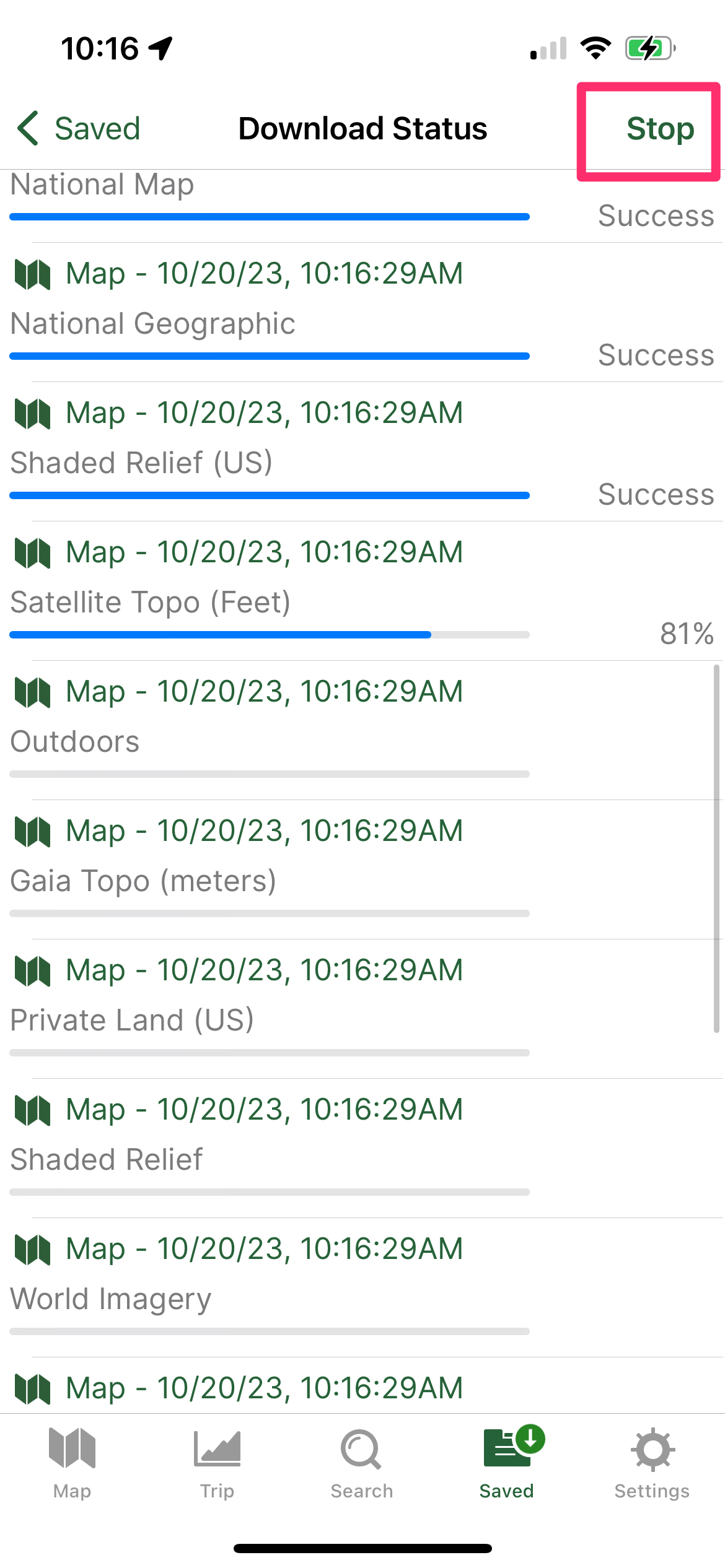Open the Settings gear tab

652,1449
